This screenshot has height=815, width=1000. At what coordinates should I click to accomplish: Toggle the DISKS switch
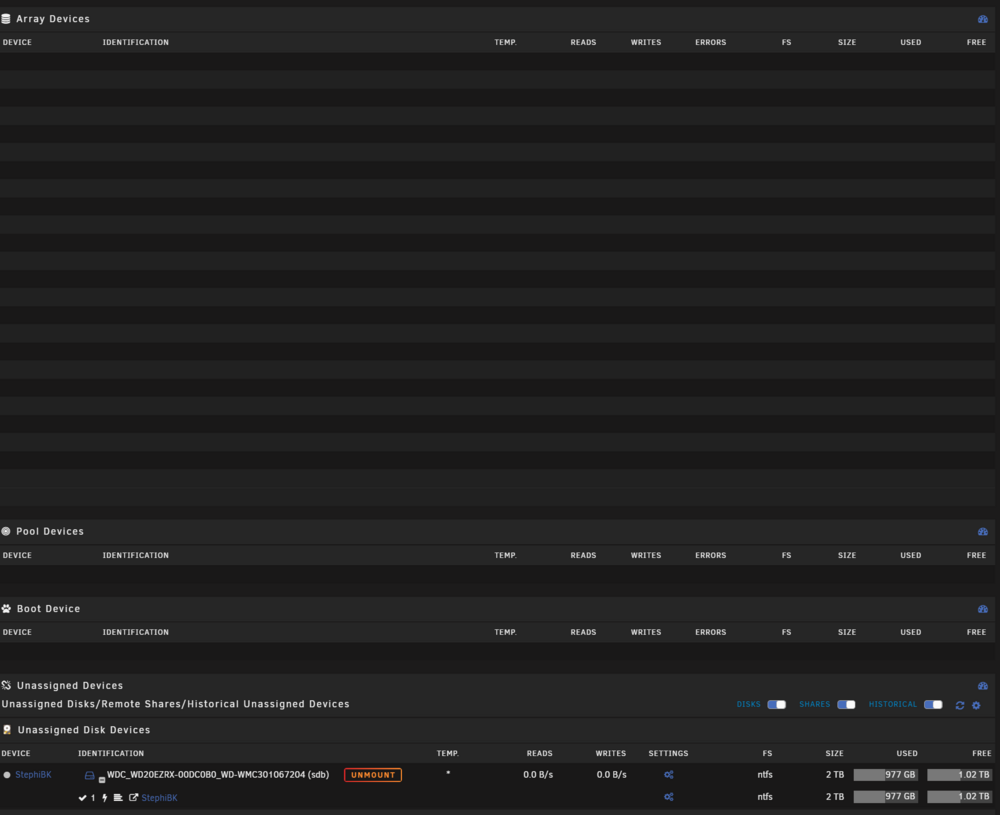pyautogui.click(x=776, y=705)
